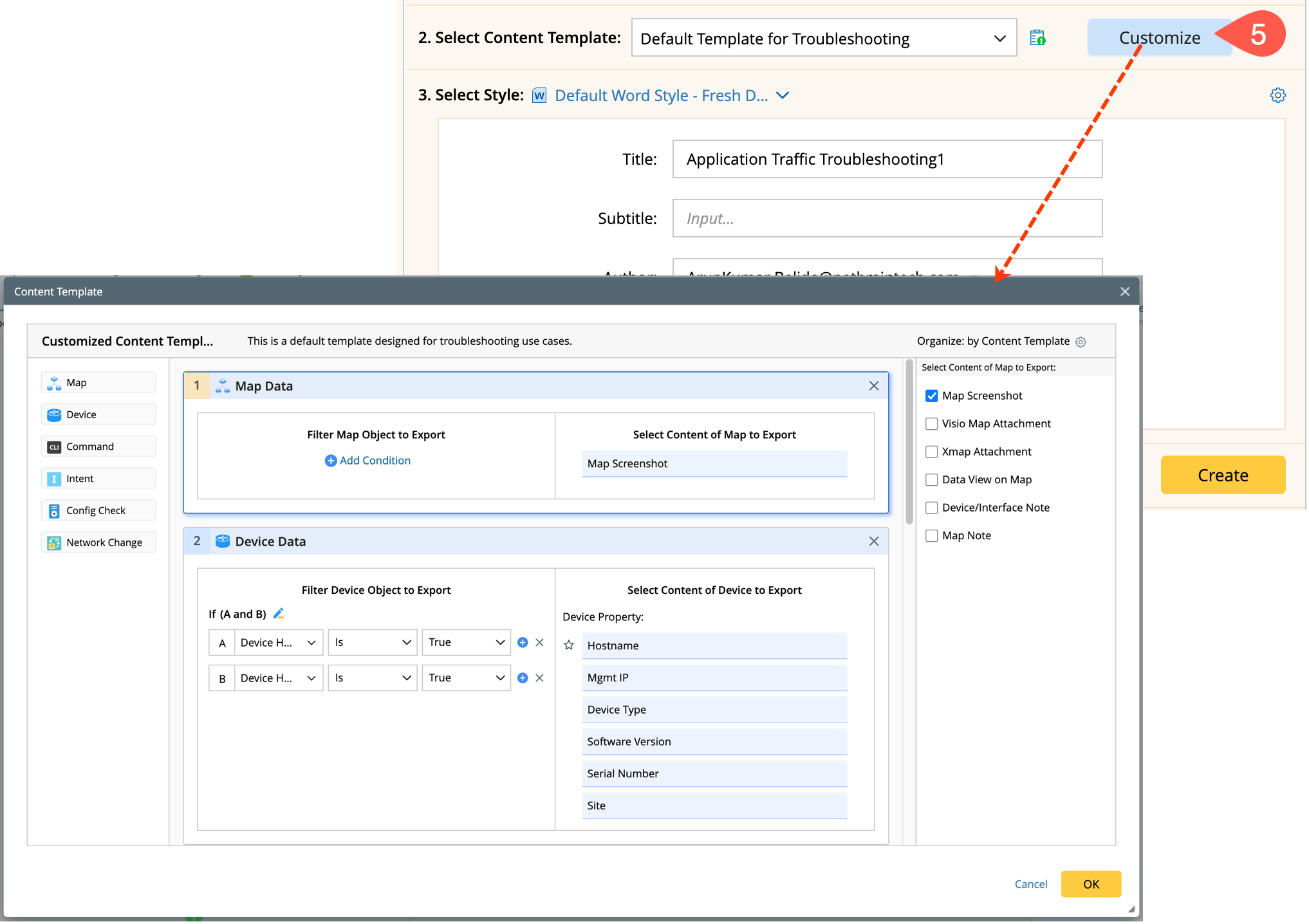Remove the Device Data section

tap(873, 541)
